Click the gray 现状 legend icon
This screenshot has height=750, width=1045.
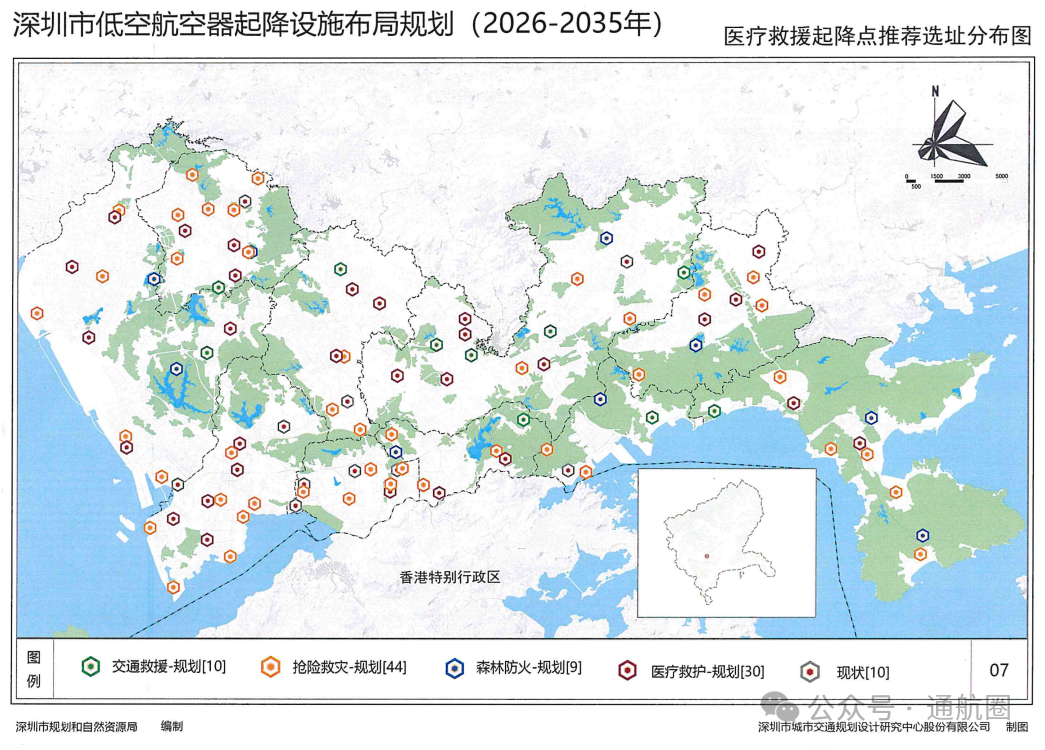(810, 672)
